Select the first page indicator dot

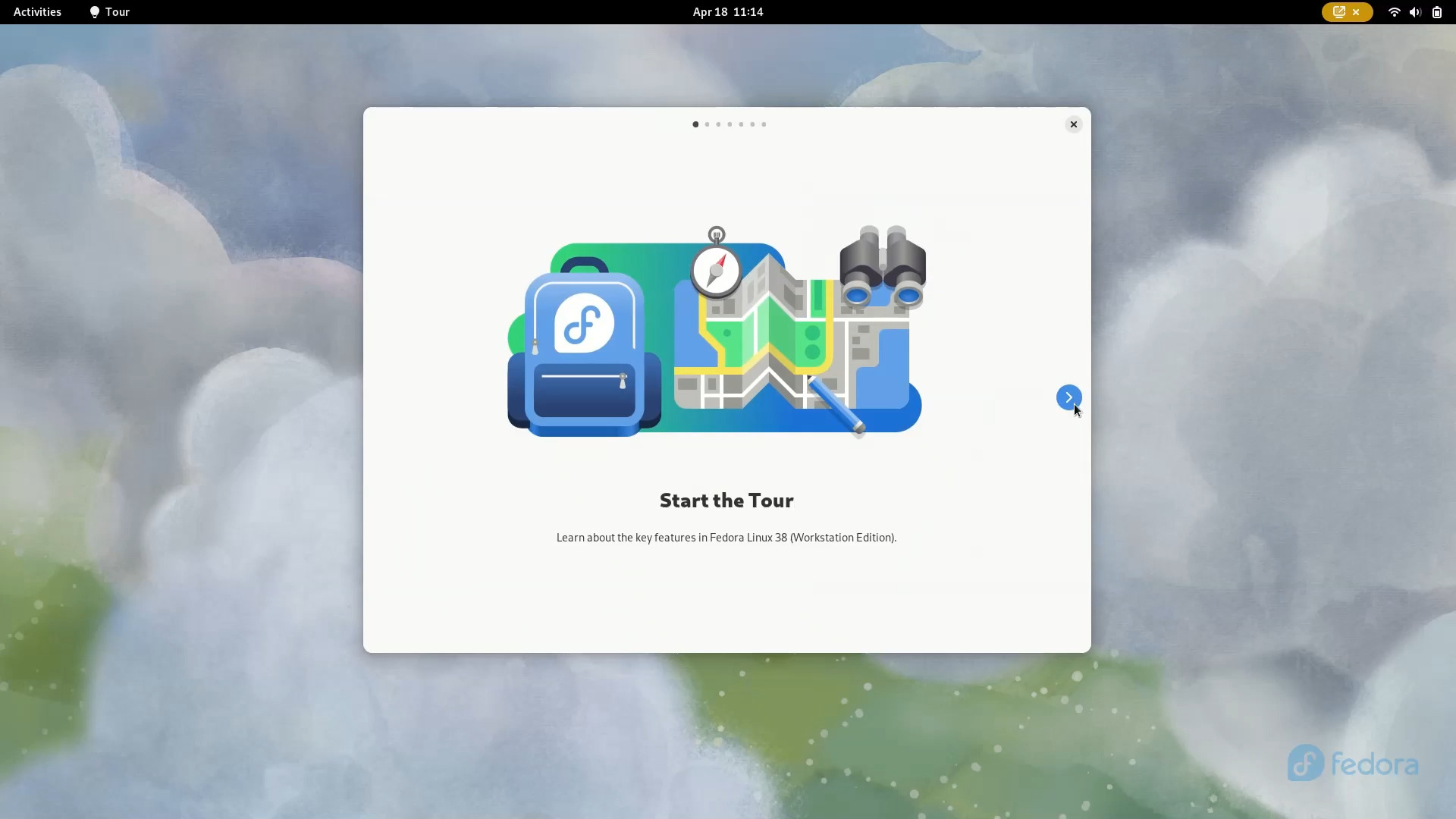click(695, 124)
